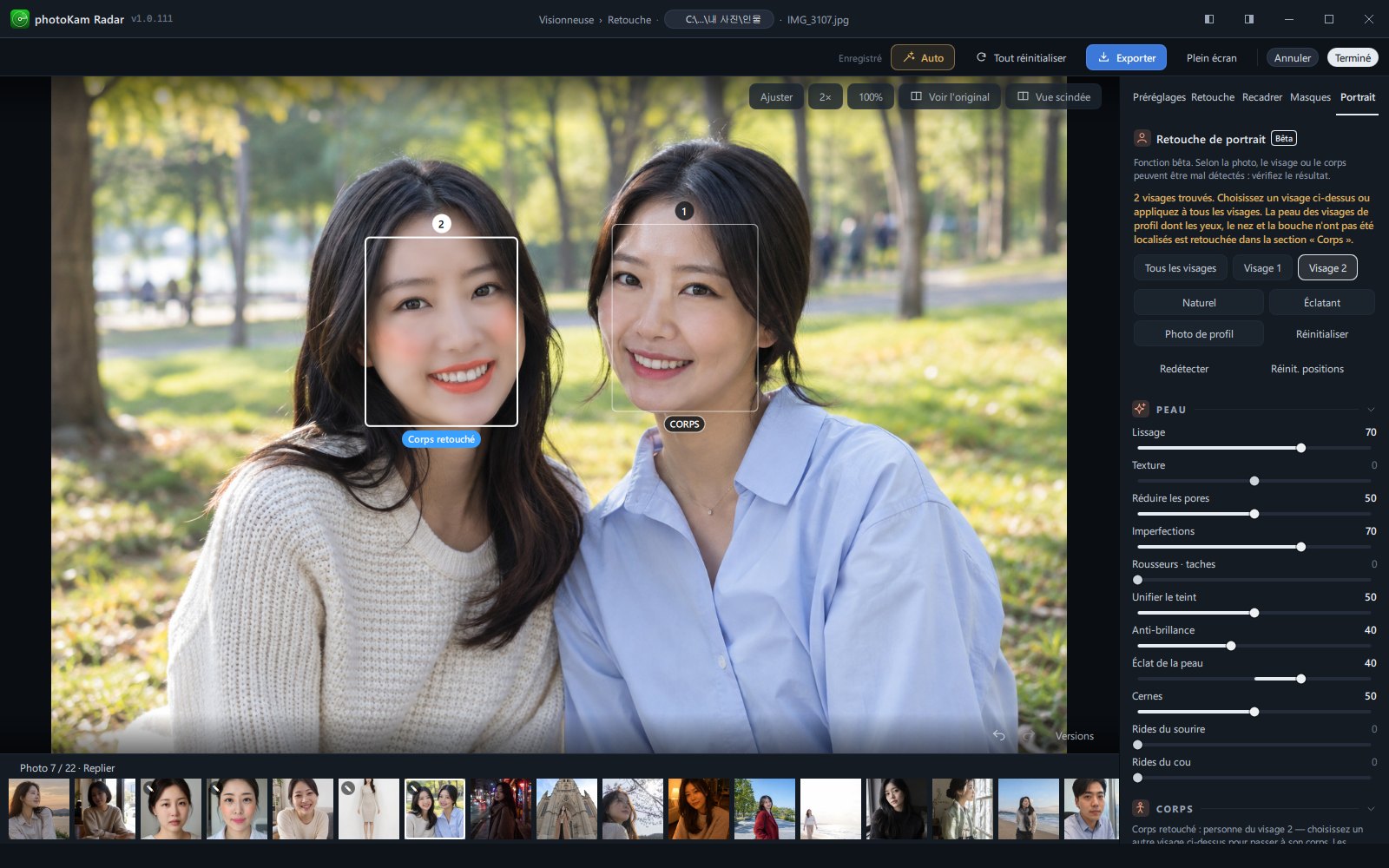Adjust the Unifier le teint slider
This screenshot has width=1389, height=868.
coord(1254,613)
